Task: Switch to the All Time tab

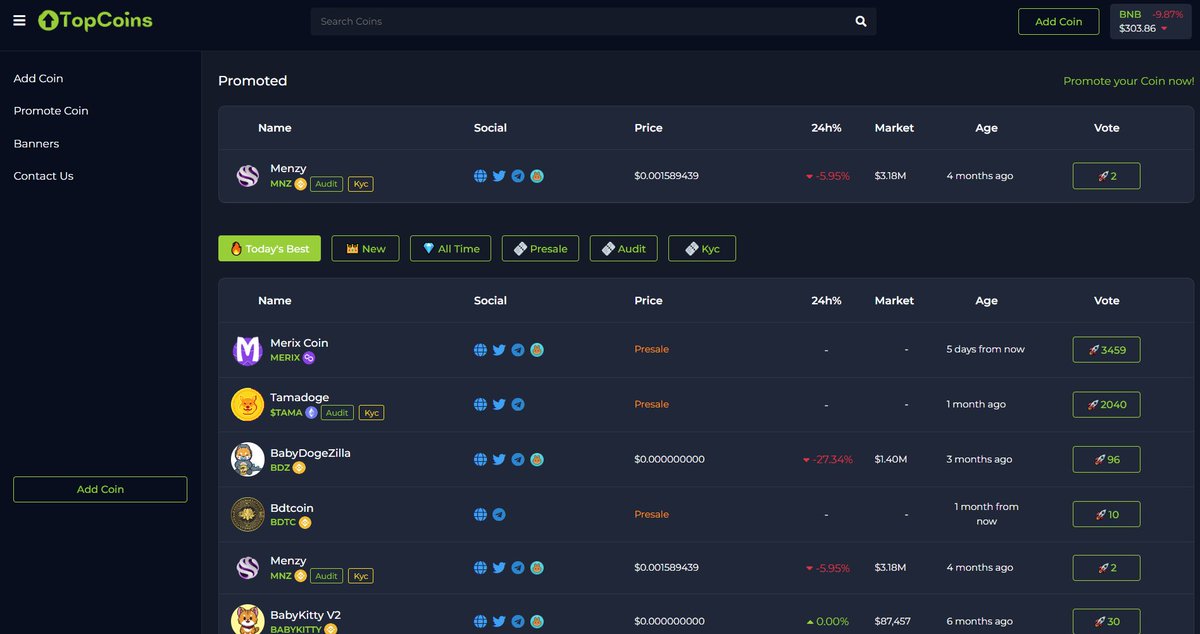Action: [x=450, y=248]
